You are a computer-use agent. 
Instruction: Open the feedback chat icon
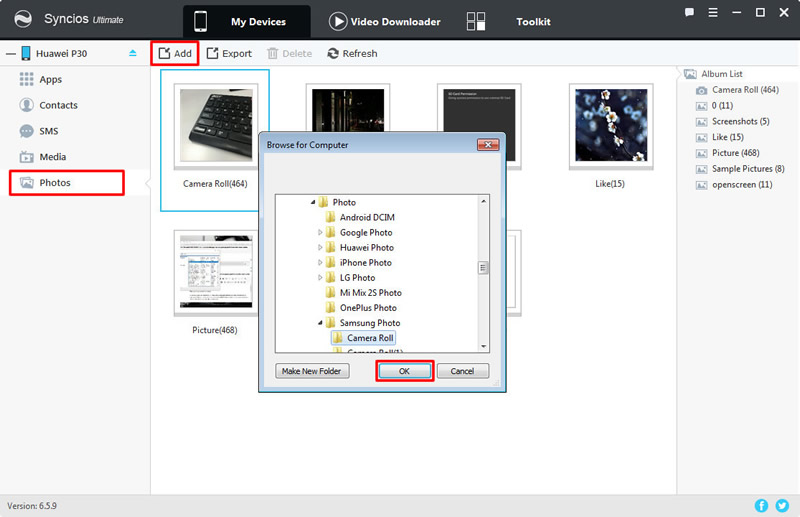(689, 13)
